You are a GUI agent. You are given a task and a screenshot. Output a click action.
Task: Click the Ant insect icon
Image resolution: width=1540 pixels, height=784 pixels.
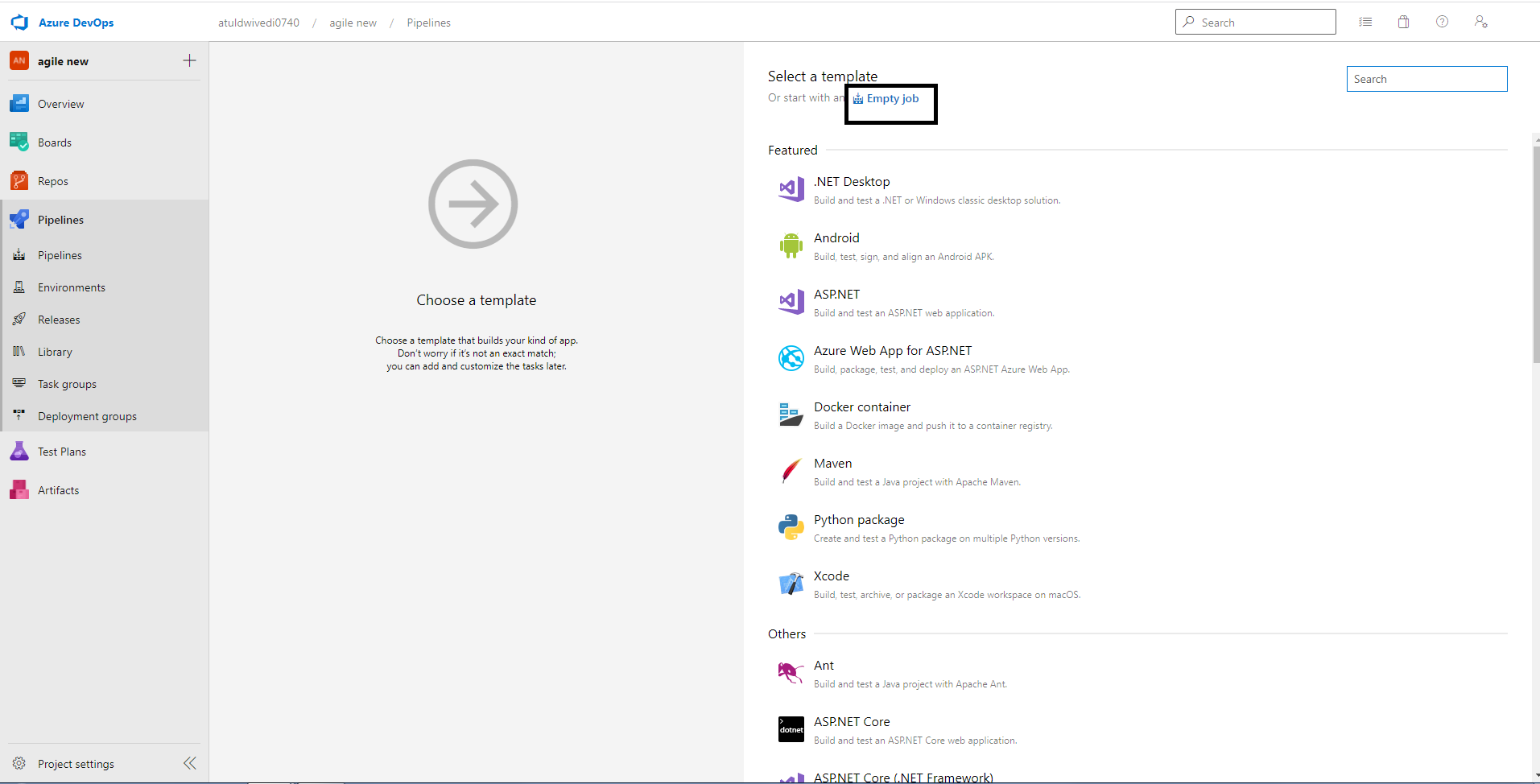pyautogui.click(x=791, y=673)
